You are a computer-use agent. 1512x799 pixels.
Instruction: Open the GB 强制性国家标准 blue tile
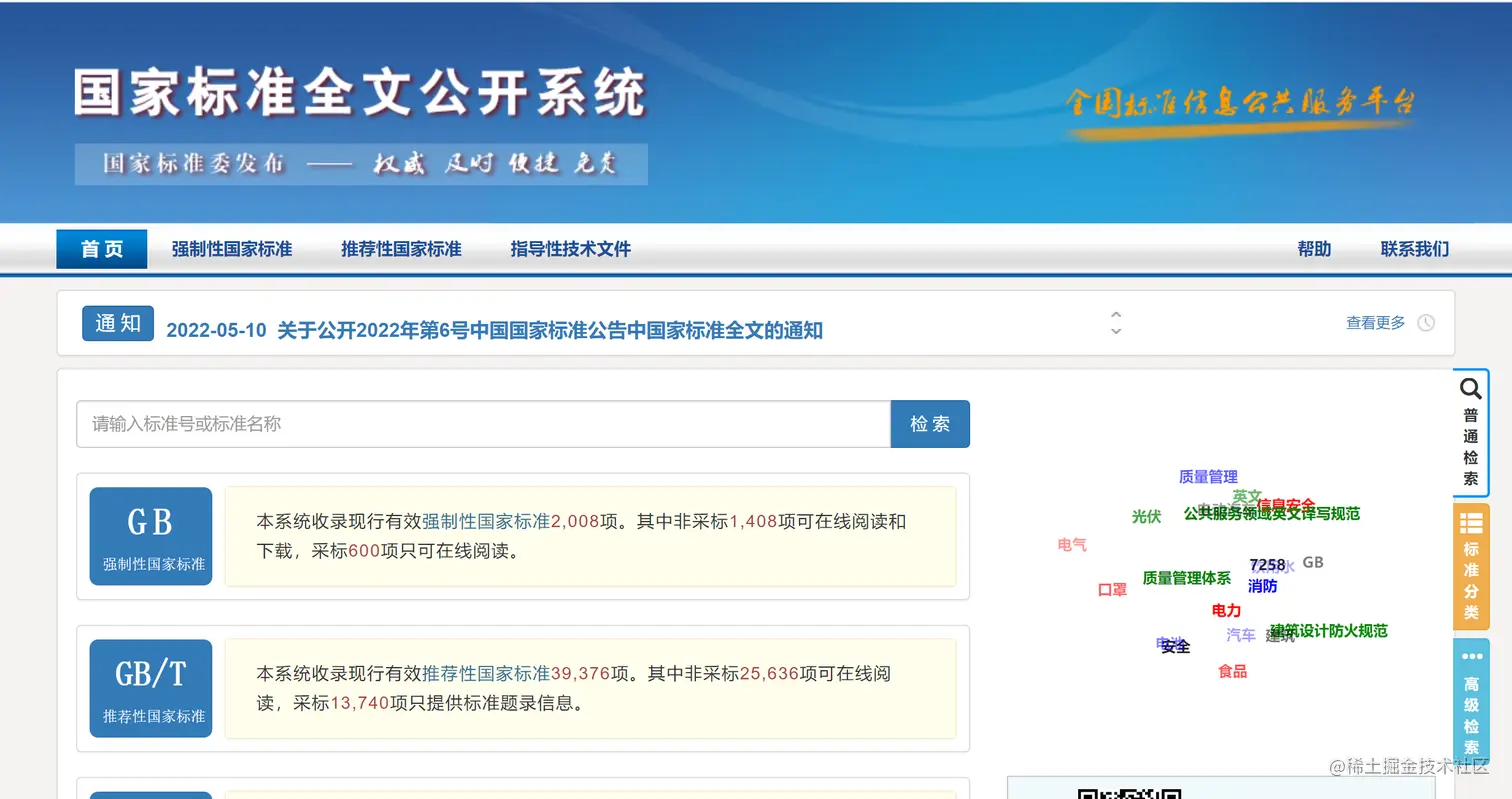pos(151,536)
